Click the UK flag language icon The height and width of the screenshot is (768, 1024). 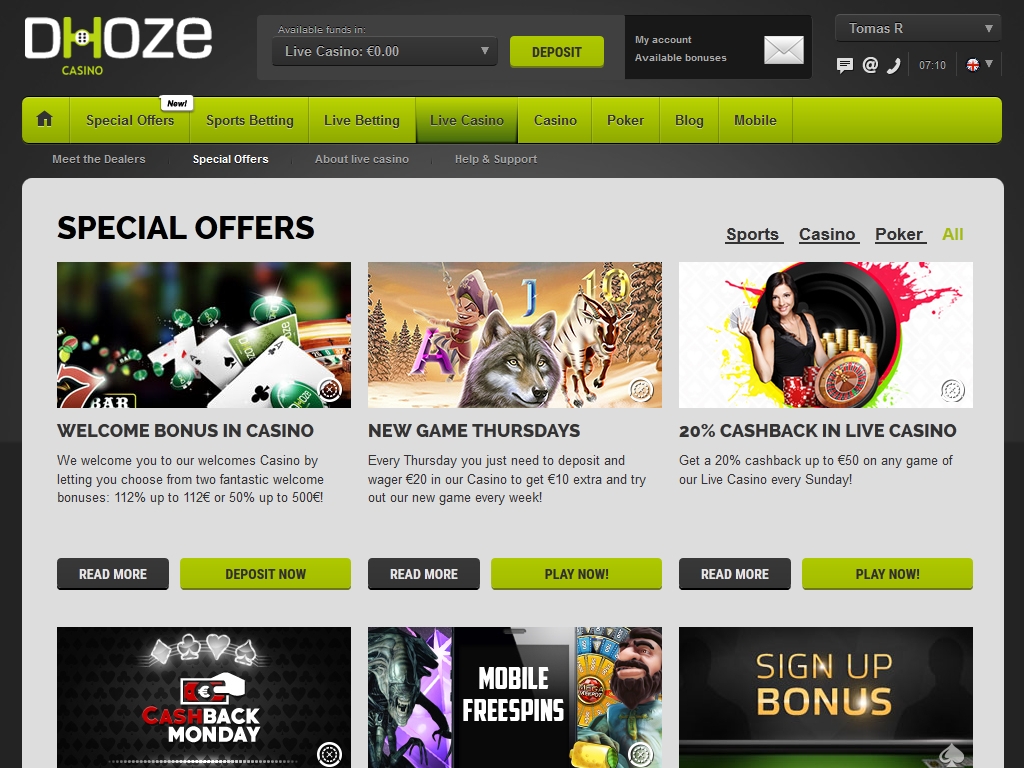point(972,65)
